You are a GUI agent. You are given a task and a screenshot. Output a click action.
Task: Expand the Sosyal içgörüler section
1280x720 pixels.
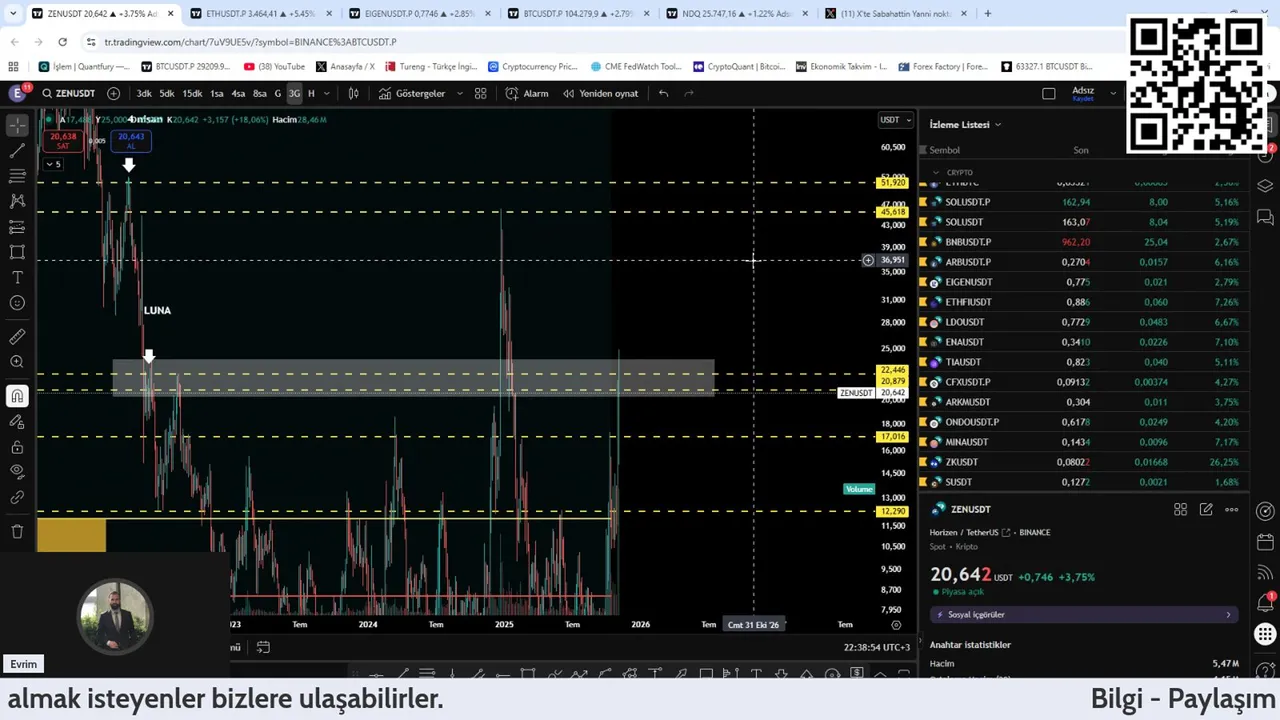click(x=1084, y=614)
